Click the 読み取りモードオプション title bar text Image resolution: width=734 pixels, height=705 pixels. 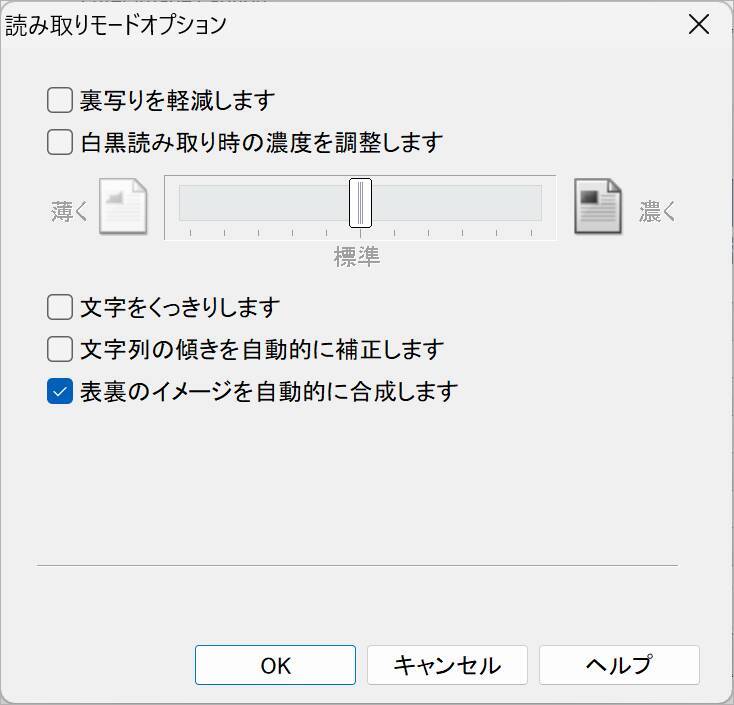coord(117,25)
